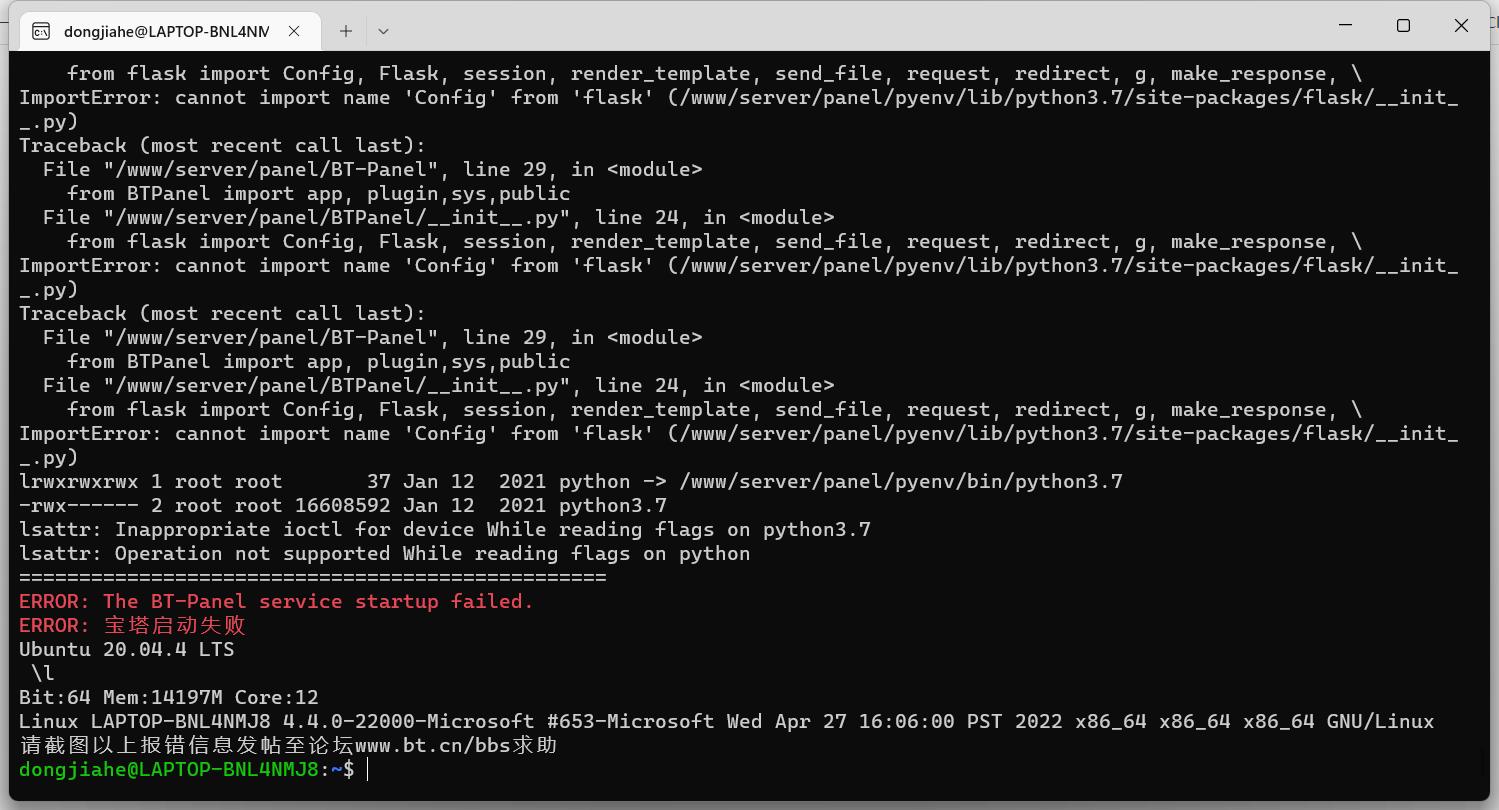The image size is (1499, 810).
Task: Click the green dongjiahe@LAPTOP-BNL4NMJ8 prompt text
Action: [169, 769]
